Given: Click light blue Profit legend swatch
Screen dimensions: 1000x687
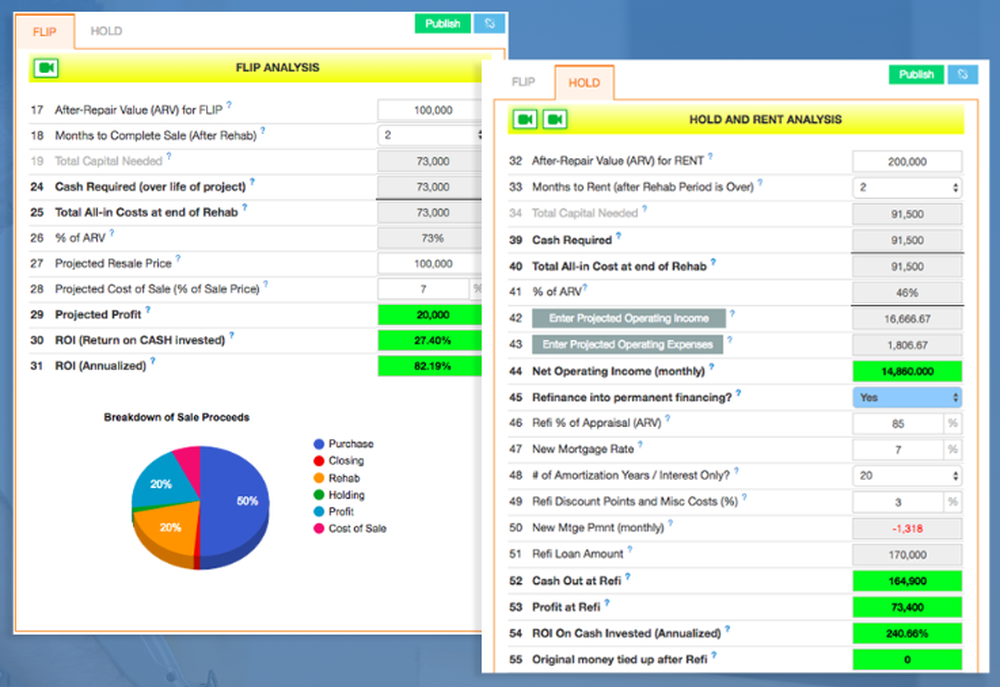Looking at the screenshot, I should pos(319,512).
